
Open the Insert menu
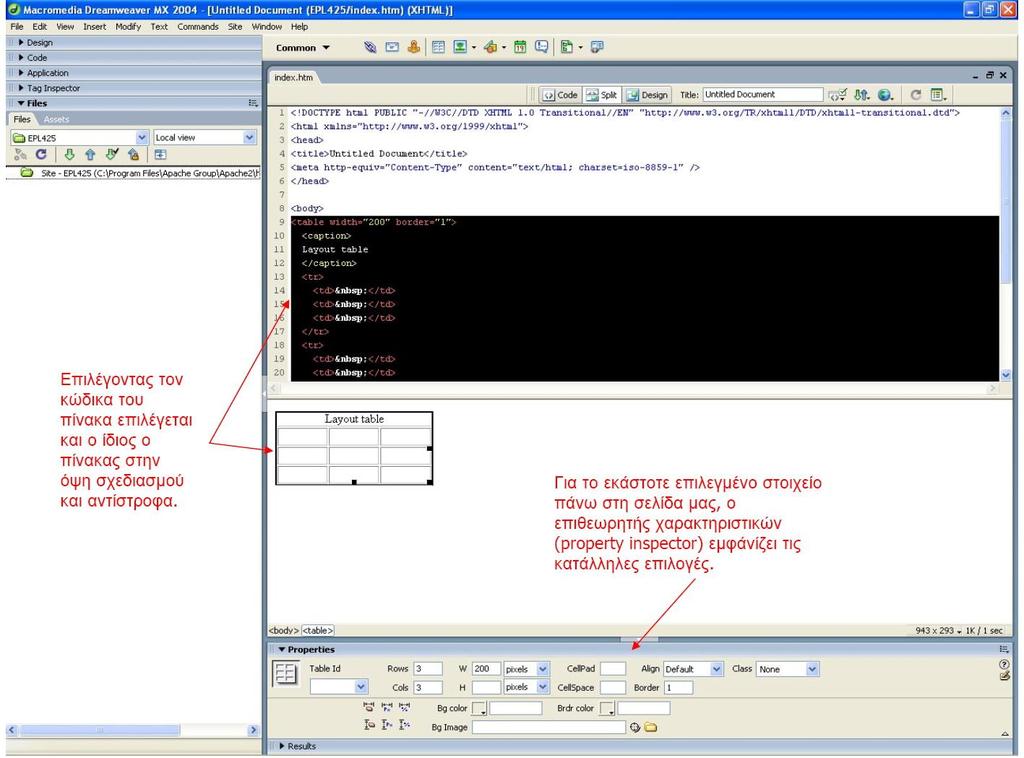click(95, 27)
